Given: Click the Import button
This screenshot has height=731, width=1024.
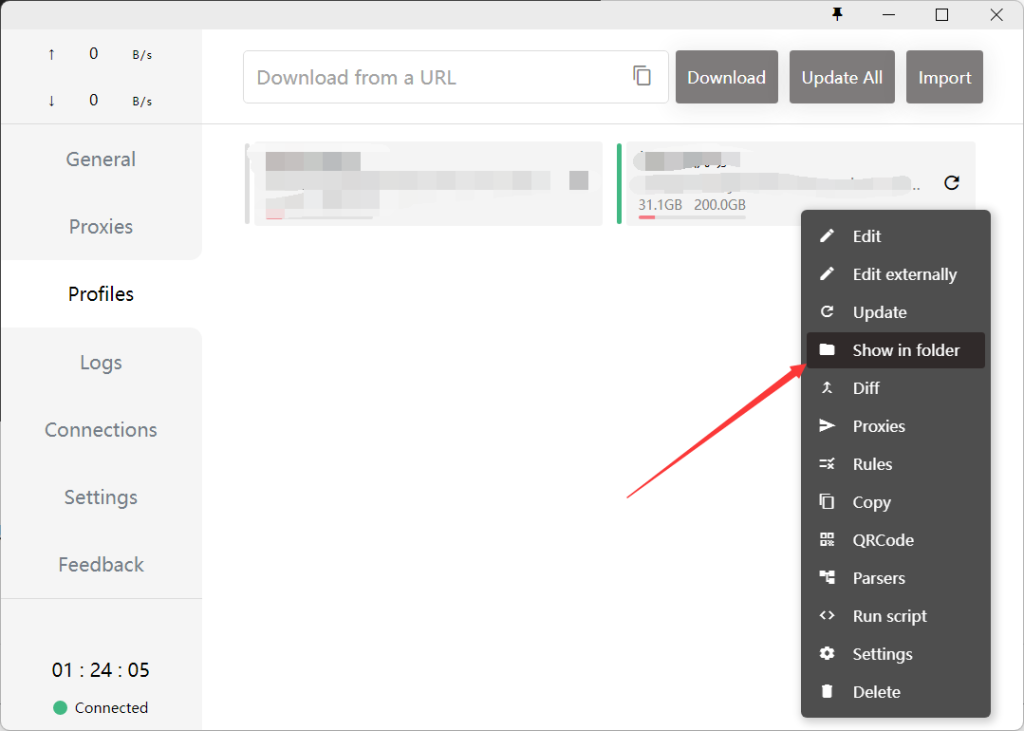Looking at the screenshot, I should coord(944,77).
